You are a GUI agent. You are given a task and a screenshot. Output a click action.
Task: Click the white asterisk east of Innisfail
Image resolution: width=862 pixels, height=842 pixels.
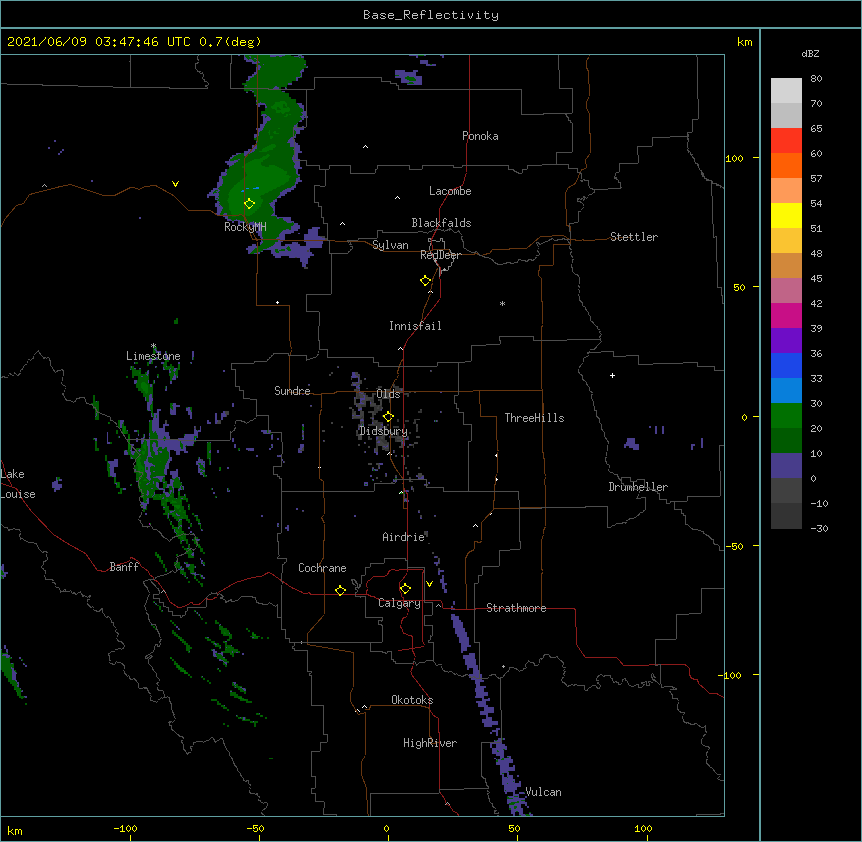coord(502,303)
